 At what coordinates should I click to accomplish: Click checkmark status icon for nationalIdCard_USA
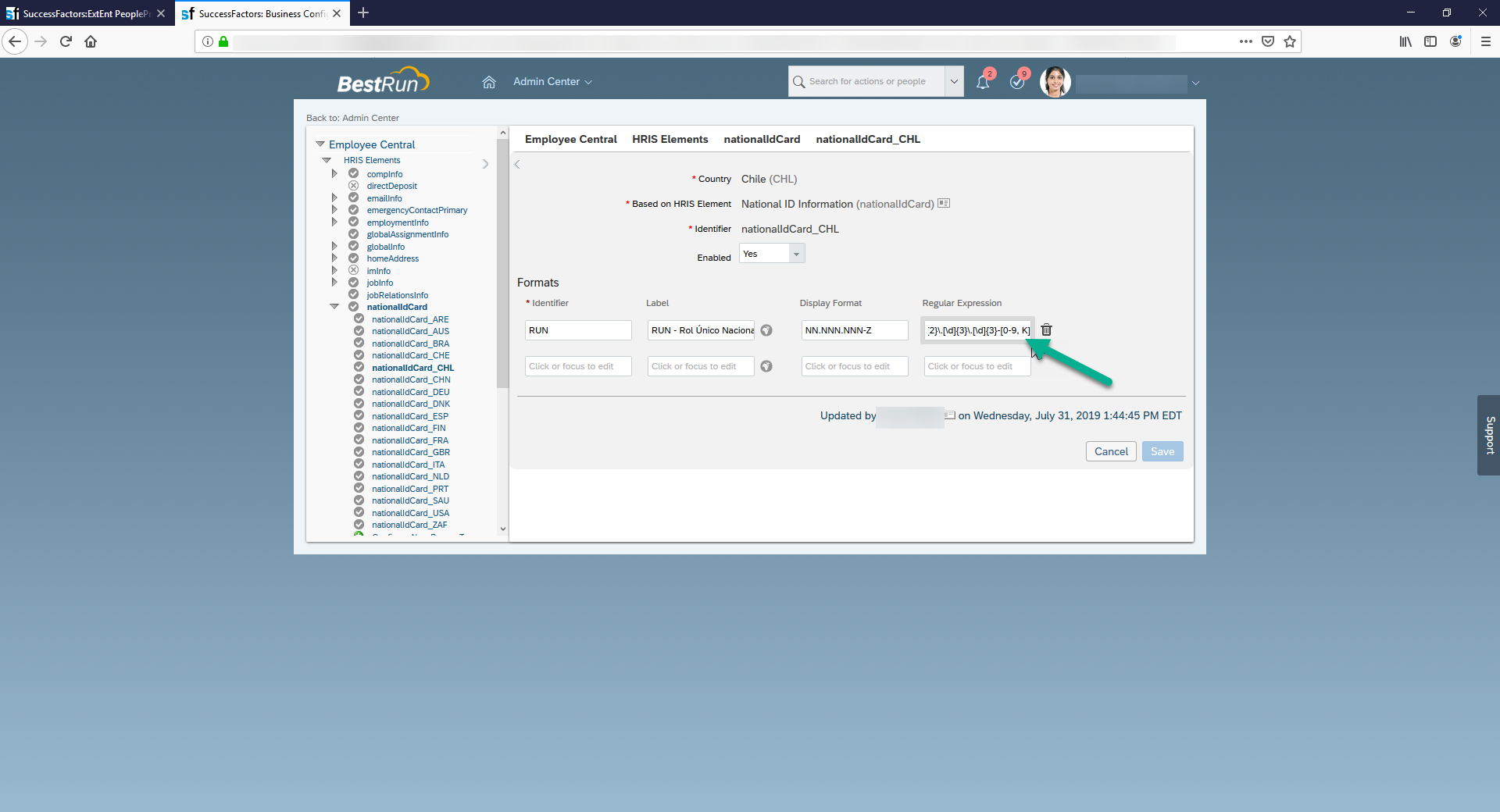point(359,513)
